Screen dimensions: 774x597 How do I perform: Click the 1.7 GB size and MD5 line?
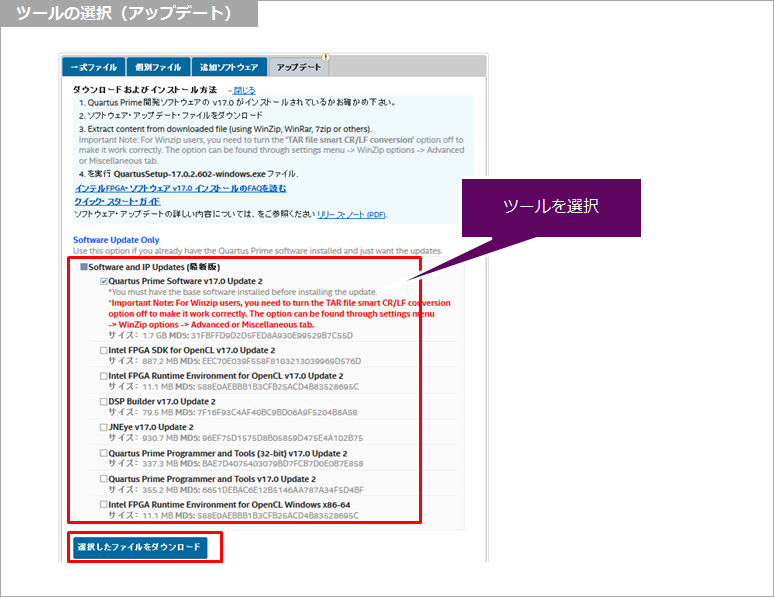(x=231, y=336)
